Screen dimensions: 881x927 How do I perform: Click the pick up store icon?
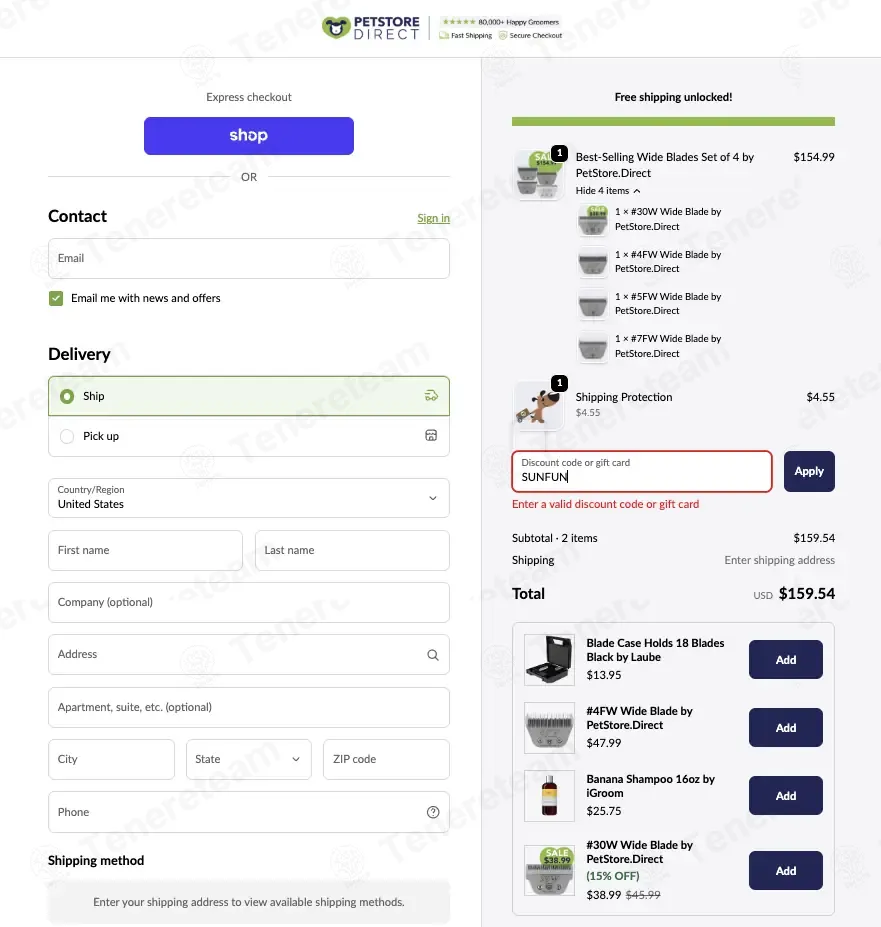(432, 436)
